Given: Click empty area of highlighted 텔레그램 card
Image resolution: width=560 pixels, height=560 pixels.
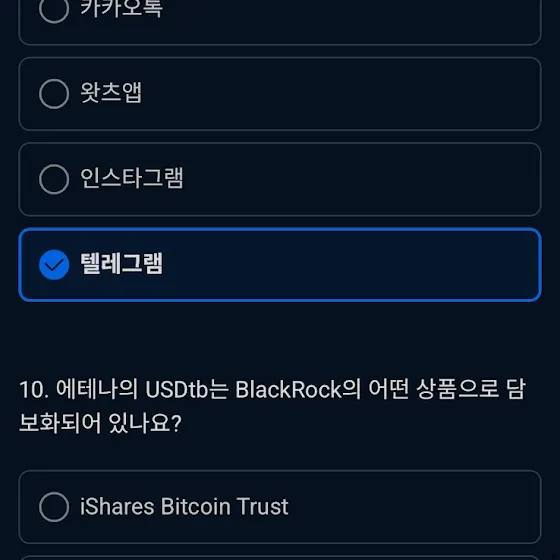Looking at the screenshot, I should 350,265.
